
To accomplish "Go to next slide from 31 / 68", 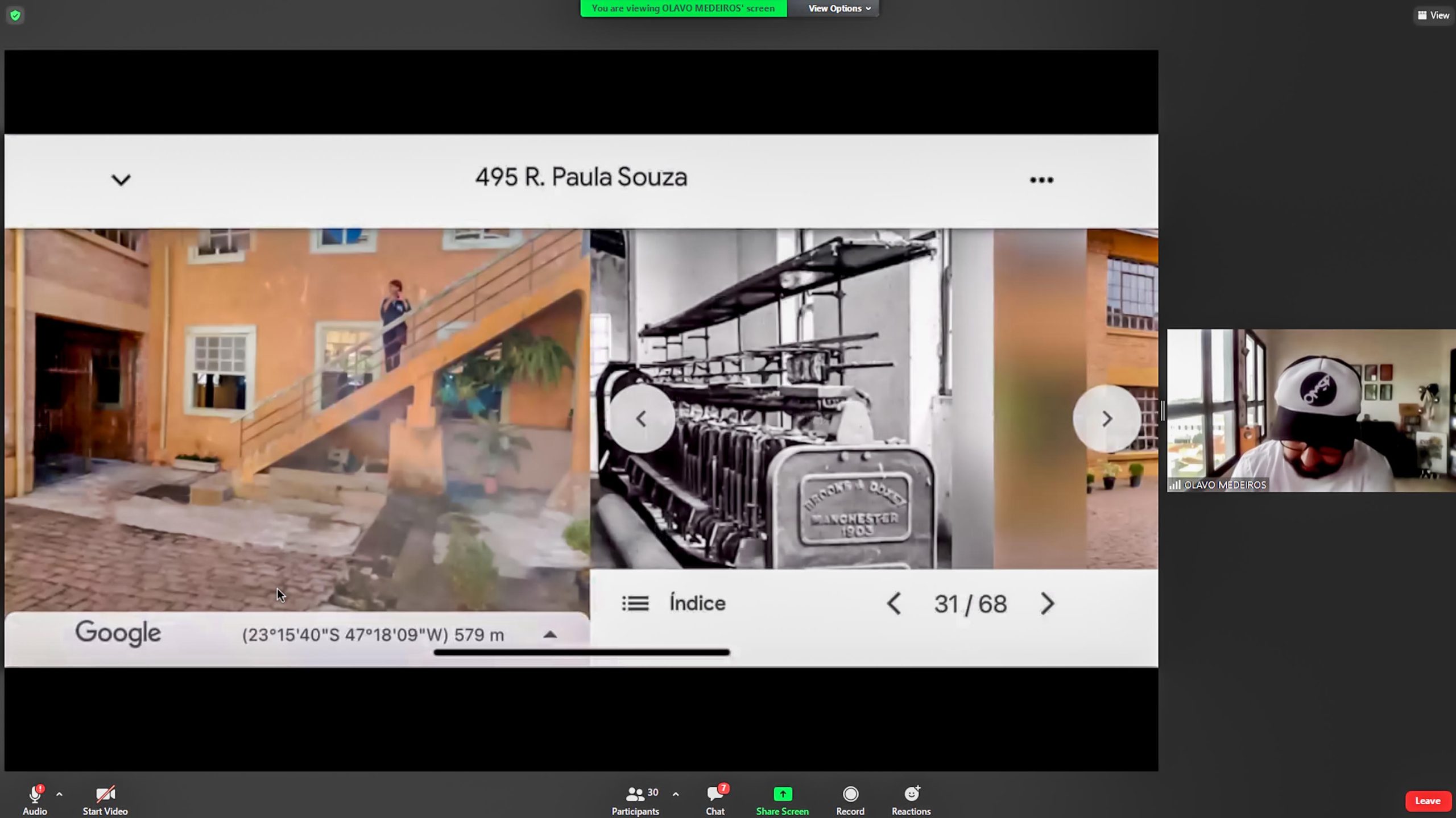I will pyautogui.click(x=1047, y=604).
